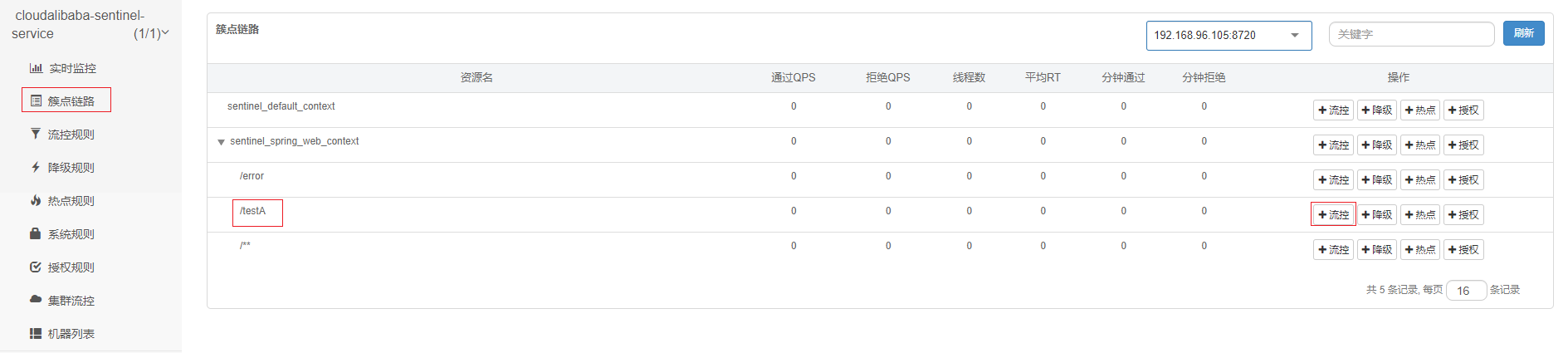Viewport: 1568px width, 353px height.
Task: Collapse sentinel_spring_web_context tree node arrow
Action: tap(221, 142)
